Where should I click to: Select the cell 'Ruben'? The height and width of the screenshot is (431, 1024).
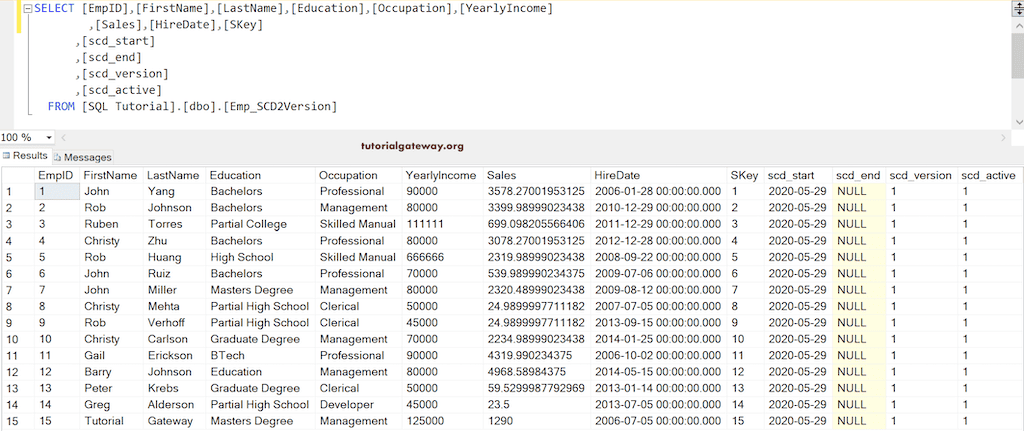coord(111,224)
